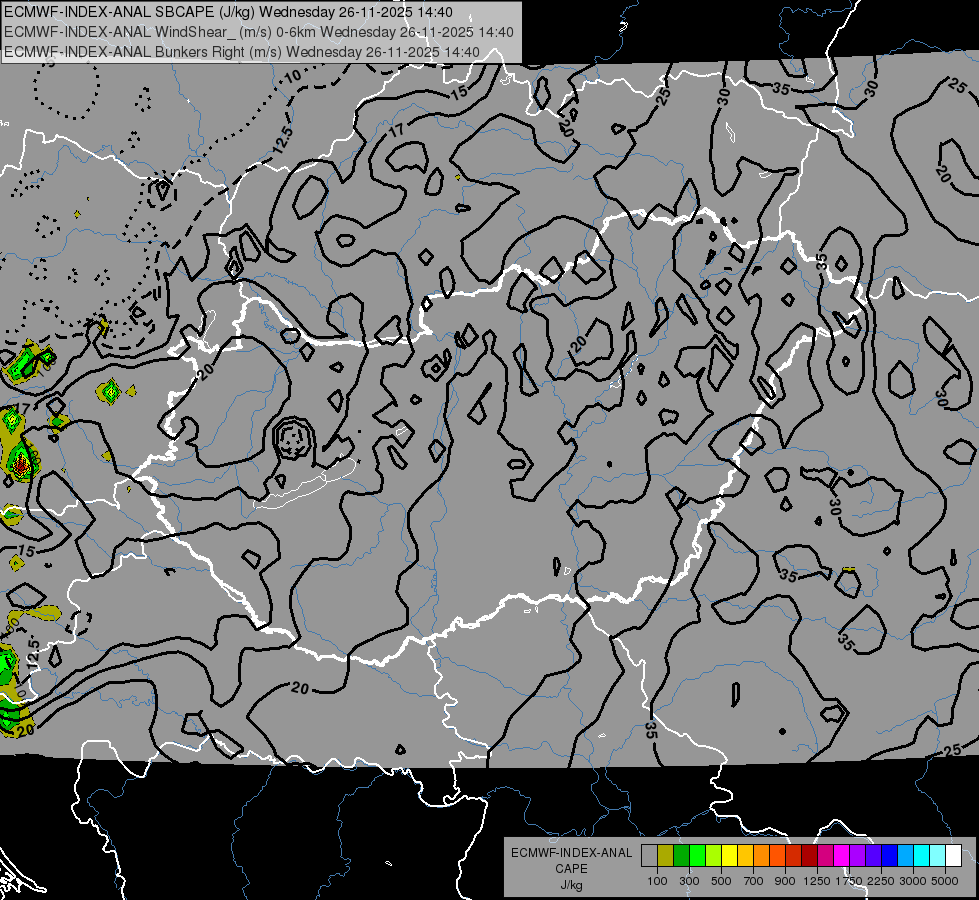Screen dimensions: 979x900
Task: Choose the pure yellow legend swatch
Action: tap(729, 855)
